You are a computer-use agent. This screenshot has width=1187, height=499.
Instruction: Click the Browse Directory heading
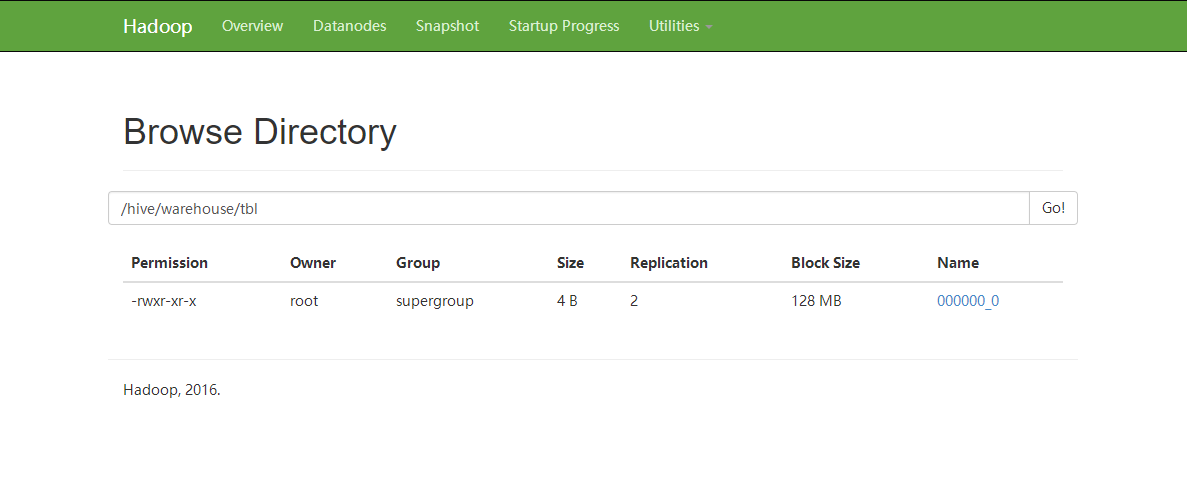point(259,132)
